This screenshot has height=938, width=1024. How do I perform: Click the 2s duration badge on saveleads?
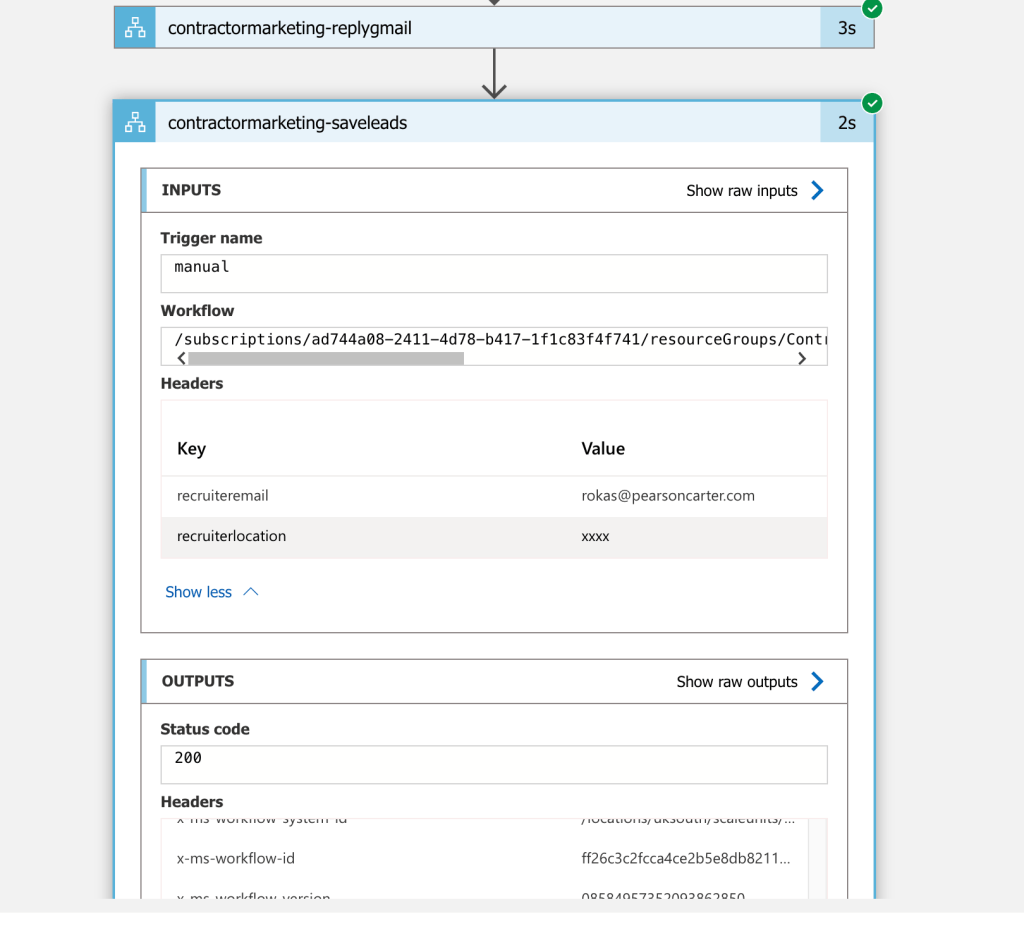(x=847, y=122)
